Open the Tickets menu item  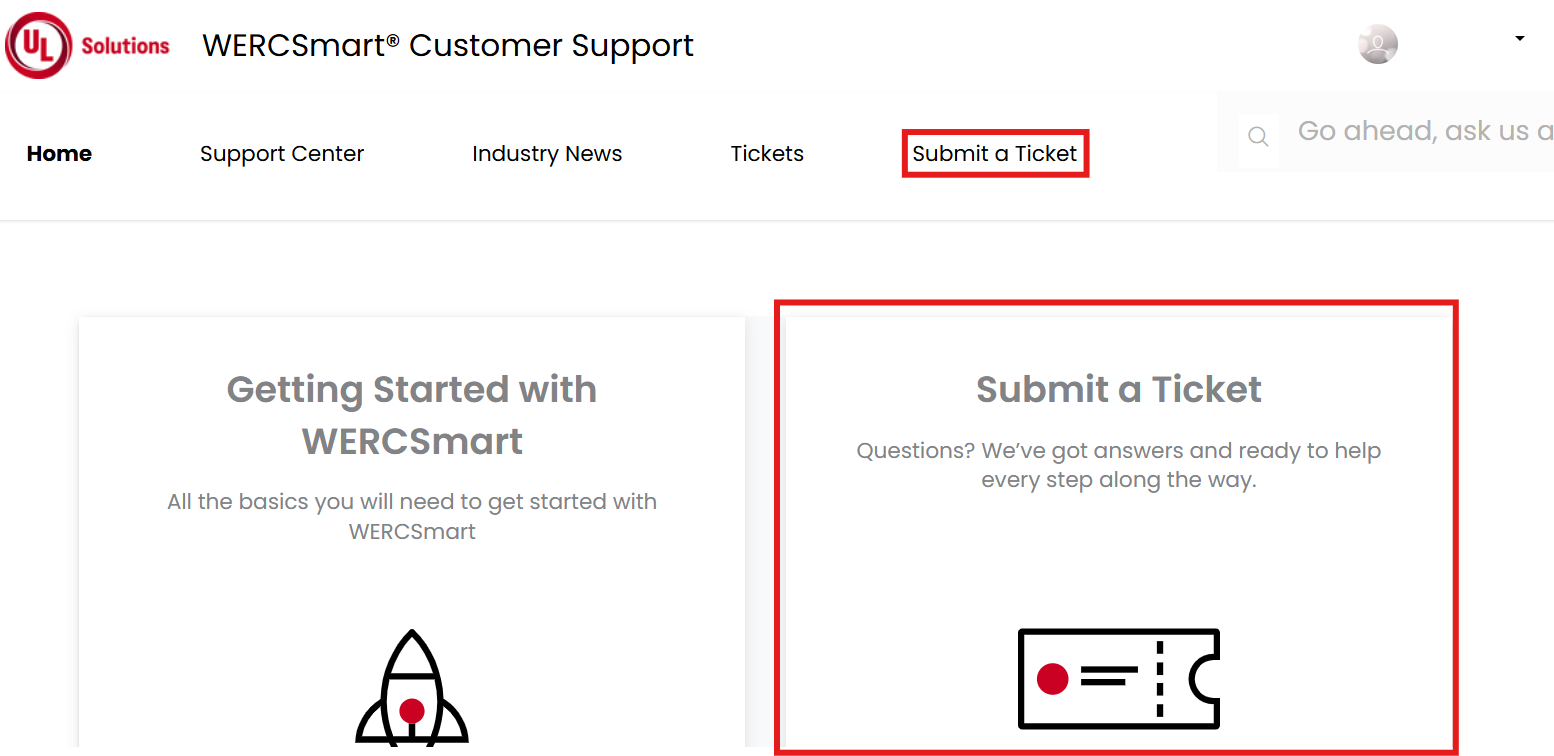coord(767,154)
